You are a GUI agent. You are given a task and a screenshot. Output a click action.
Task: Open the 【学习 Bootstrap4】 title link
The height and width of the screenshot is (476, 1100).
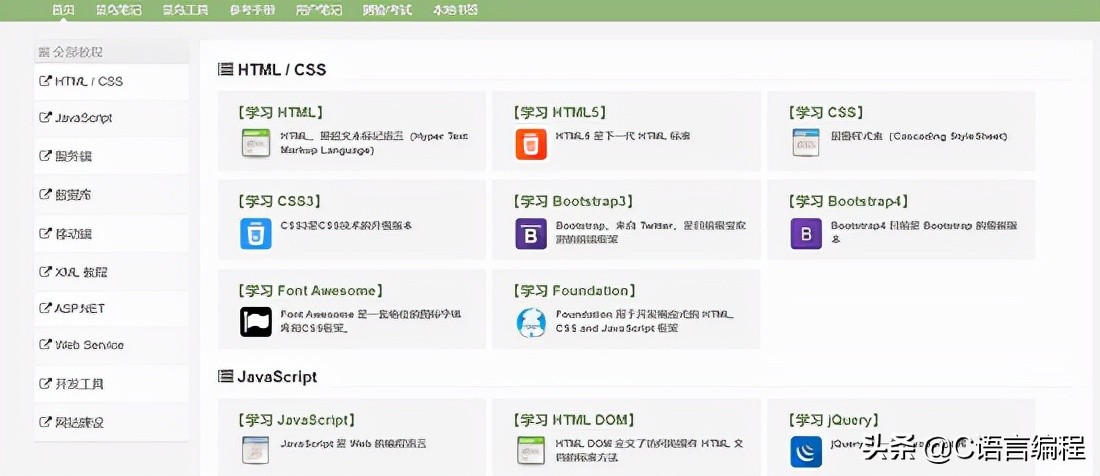point(848,201)
